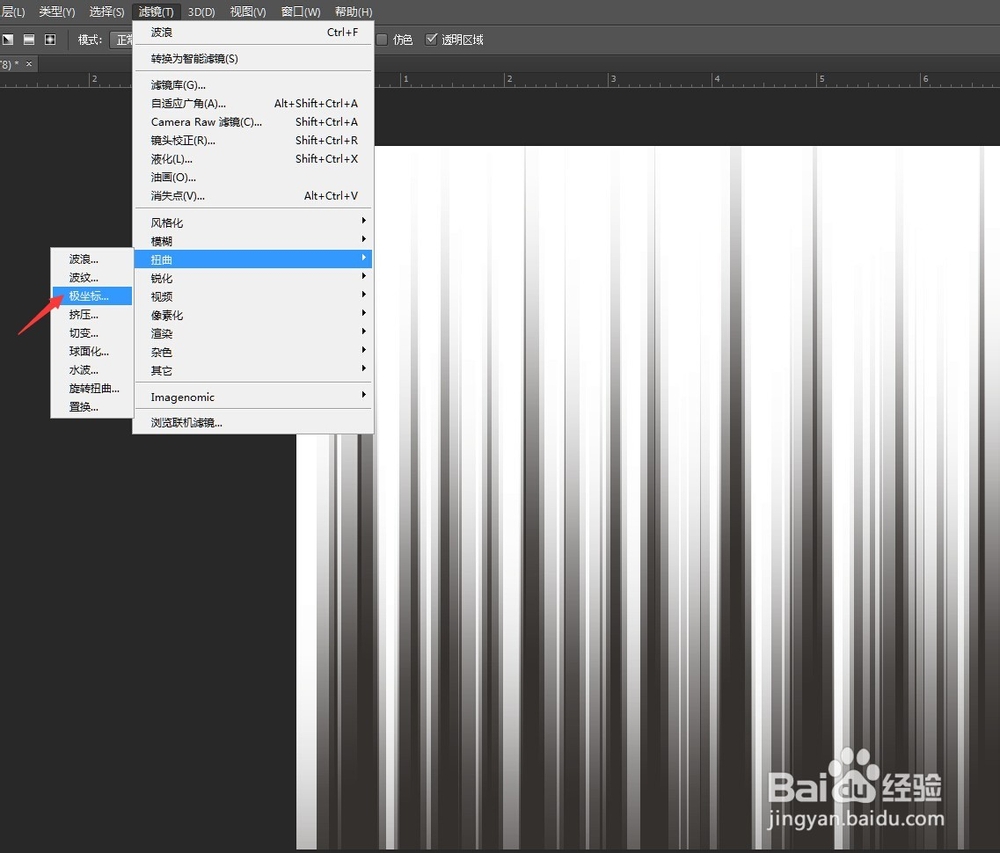The width and height of the screenshot is (1000, 853).
Task: Select the diamond gradient icon
Action: pyautogui.click(x=50, y=40)
